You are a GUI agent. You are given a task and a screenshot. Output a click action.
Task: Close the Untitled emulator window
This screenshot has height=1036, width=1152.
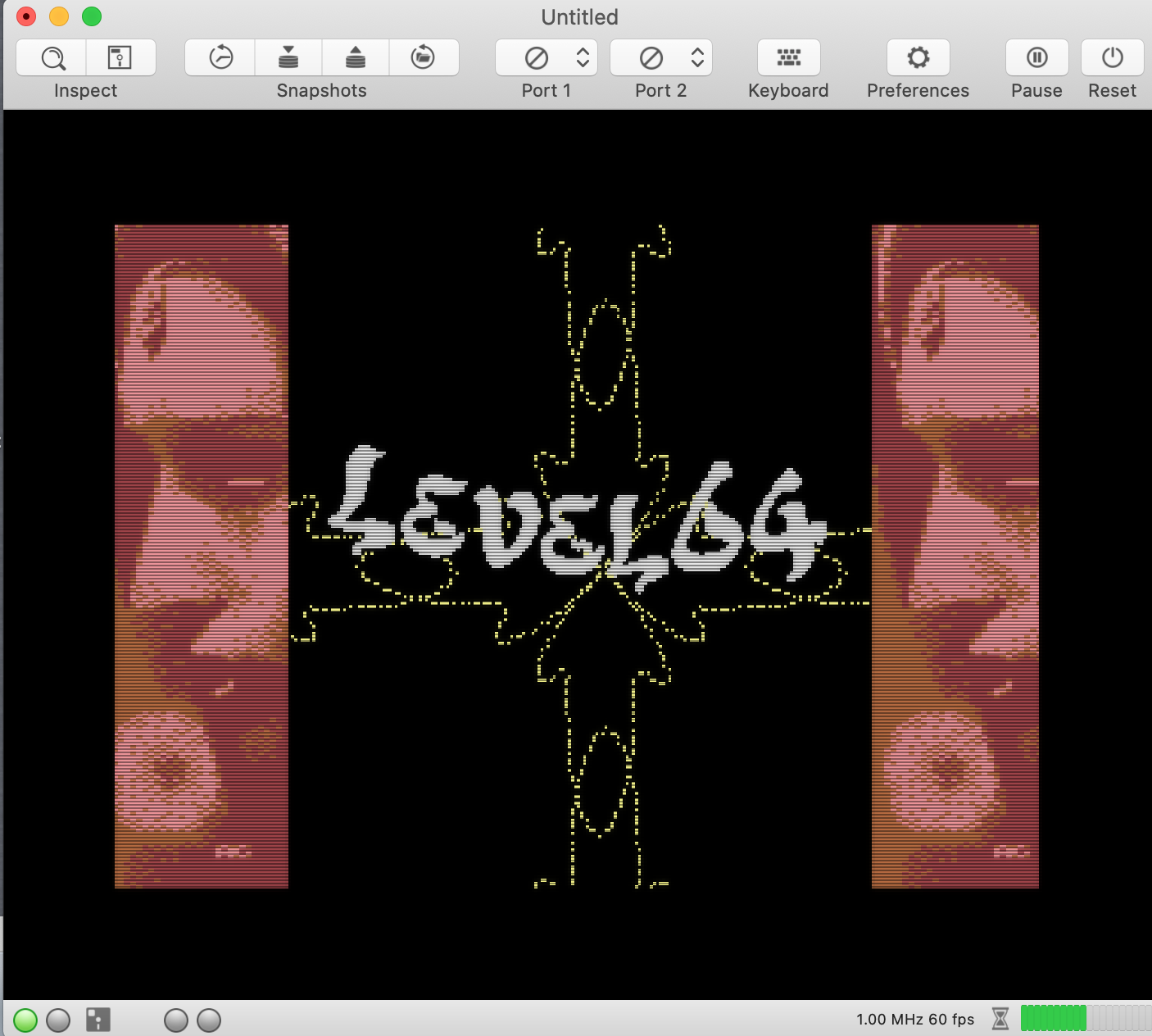pos(26,16)
